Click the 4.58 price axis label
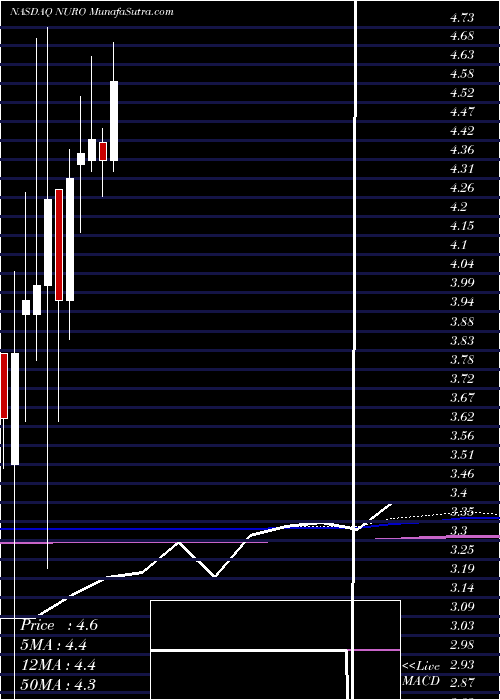Image resolution: width=500 pixels, height=700 pixels. click(462, 73)
